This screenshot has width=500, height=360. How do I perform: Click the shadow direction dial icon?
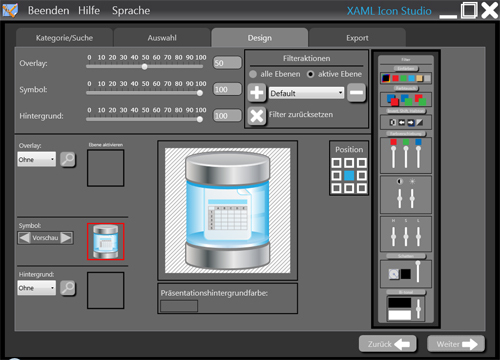click(x=394, y=274)
